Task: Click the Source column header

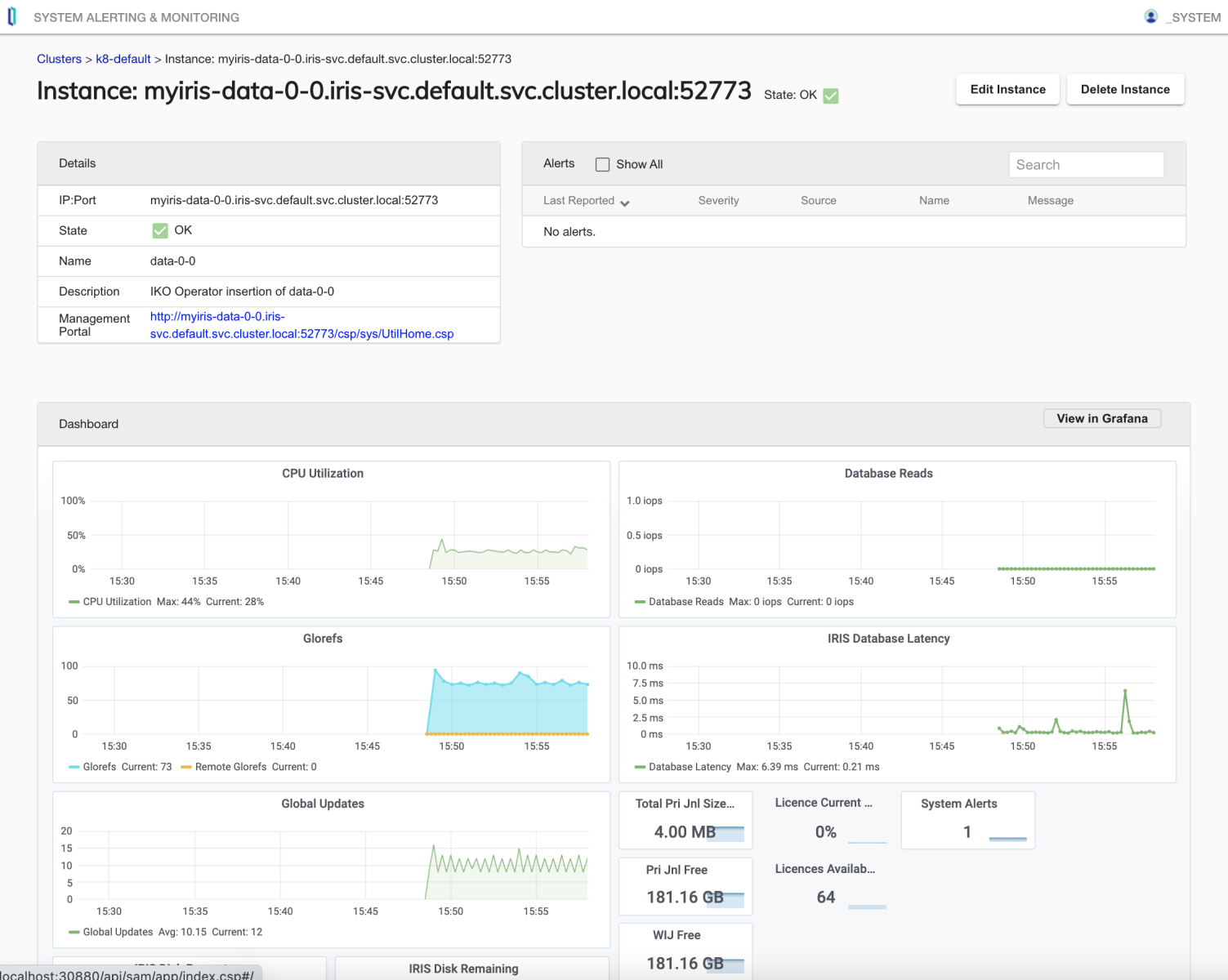Action: pos(818,201)
